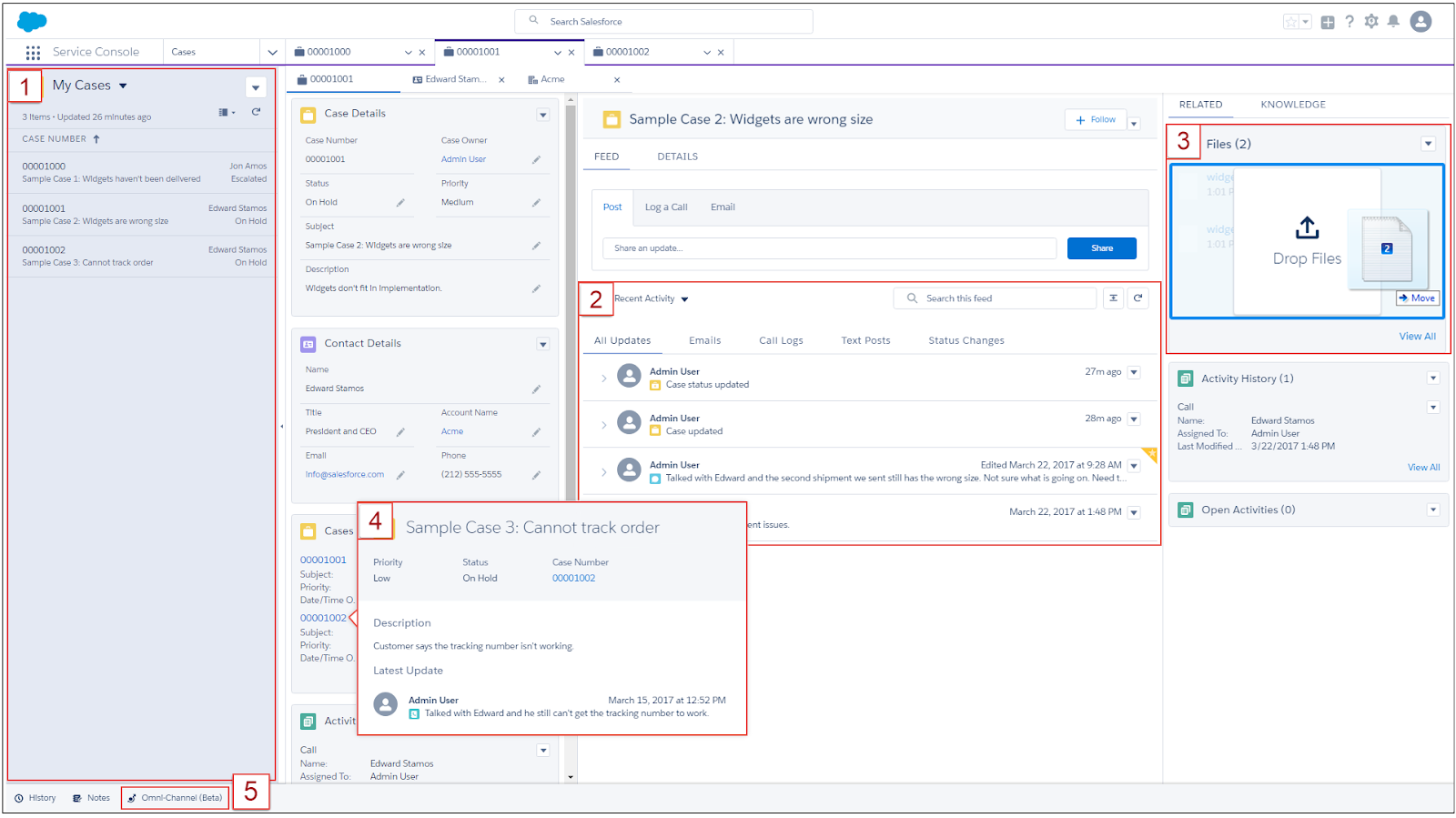This screenshot has height=818, width=1456.
Task: Edit the Case Owner field pencil
Action: pyautogui.click(x=536, y=160)
